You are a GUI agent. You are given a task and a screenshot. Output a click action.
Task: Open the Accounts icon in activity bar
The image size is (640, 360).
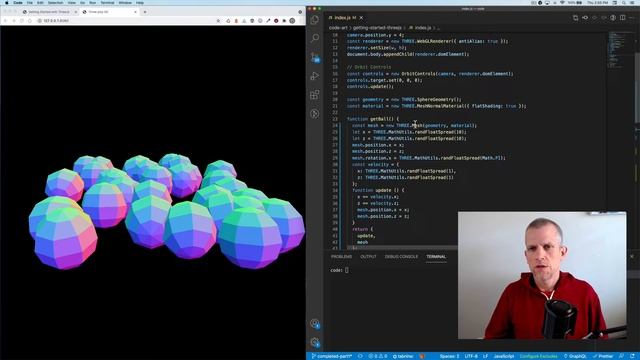[x=315, y=324]
